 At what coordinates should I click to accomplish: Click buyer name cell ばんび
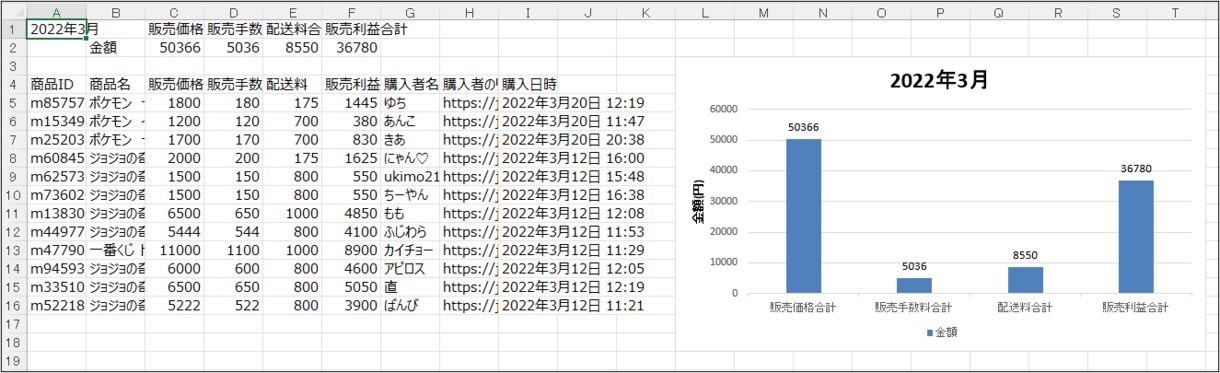click(410, 306)
